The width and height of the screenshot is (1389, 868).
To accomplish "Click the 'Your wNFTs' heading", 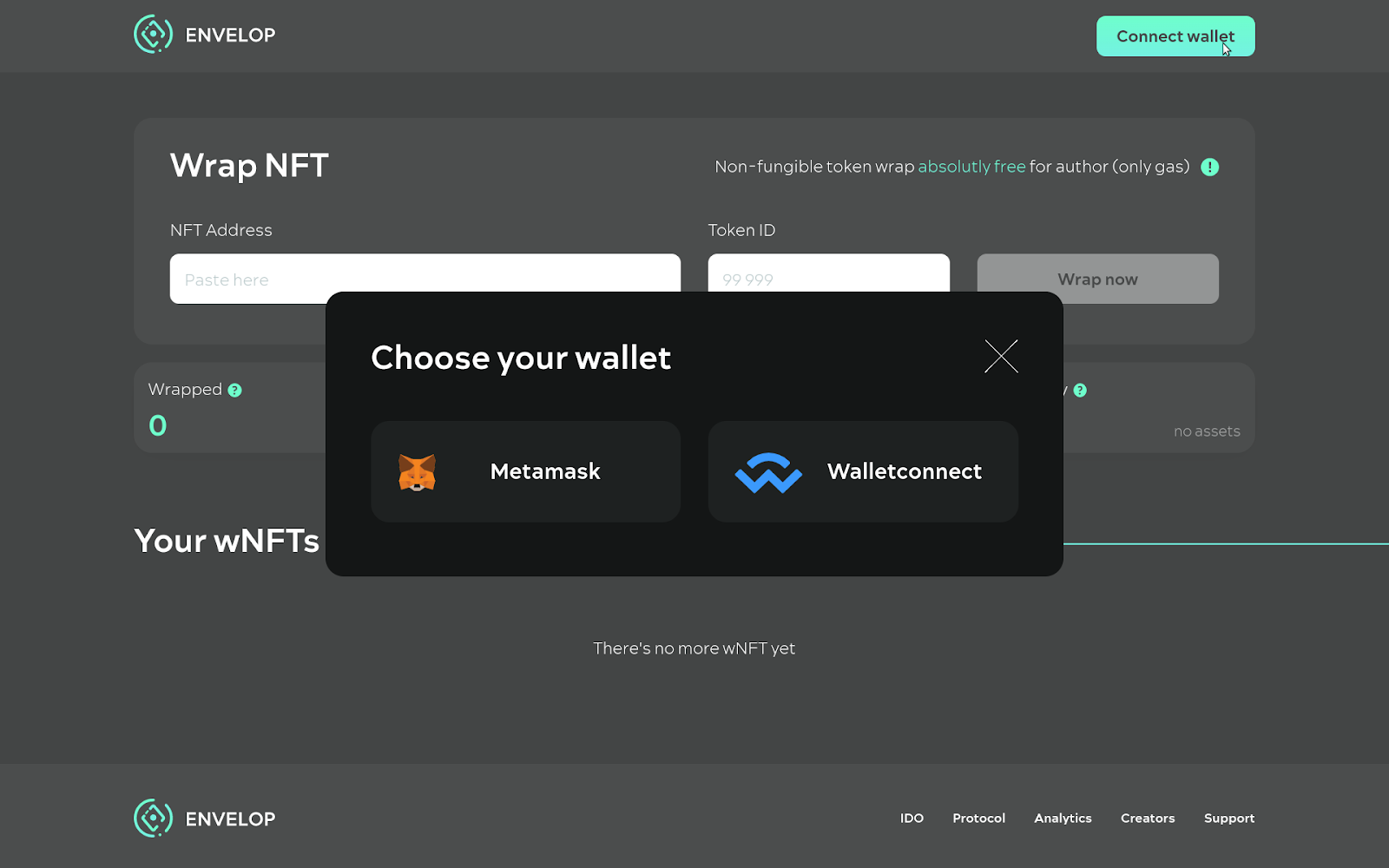I will pyautogui.click(x=227, y=541).
